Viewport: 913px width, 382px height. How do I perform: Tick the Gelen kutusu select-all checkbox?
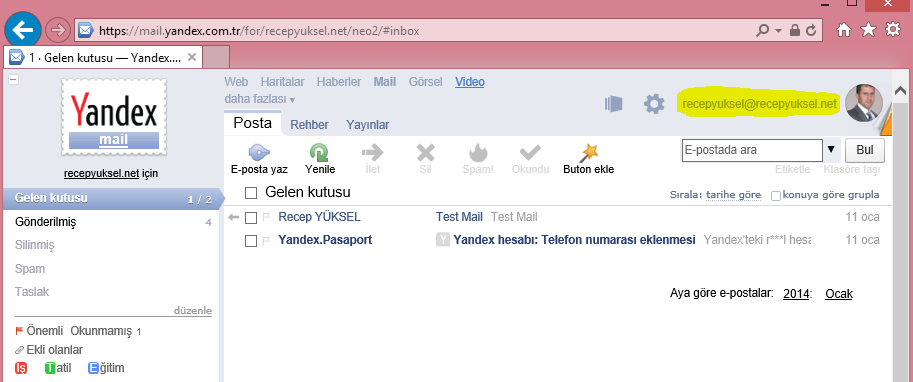(251, 193)
